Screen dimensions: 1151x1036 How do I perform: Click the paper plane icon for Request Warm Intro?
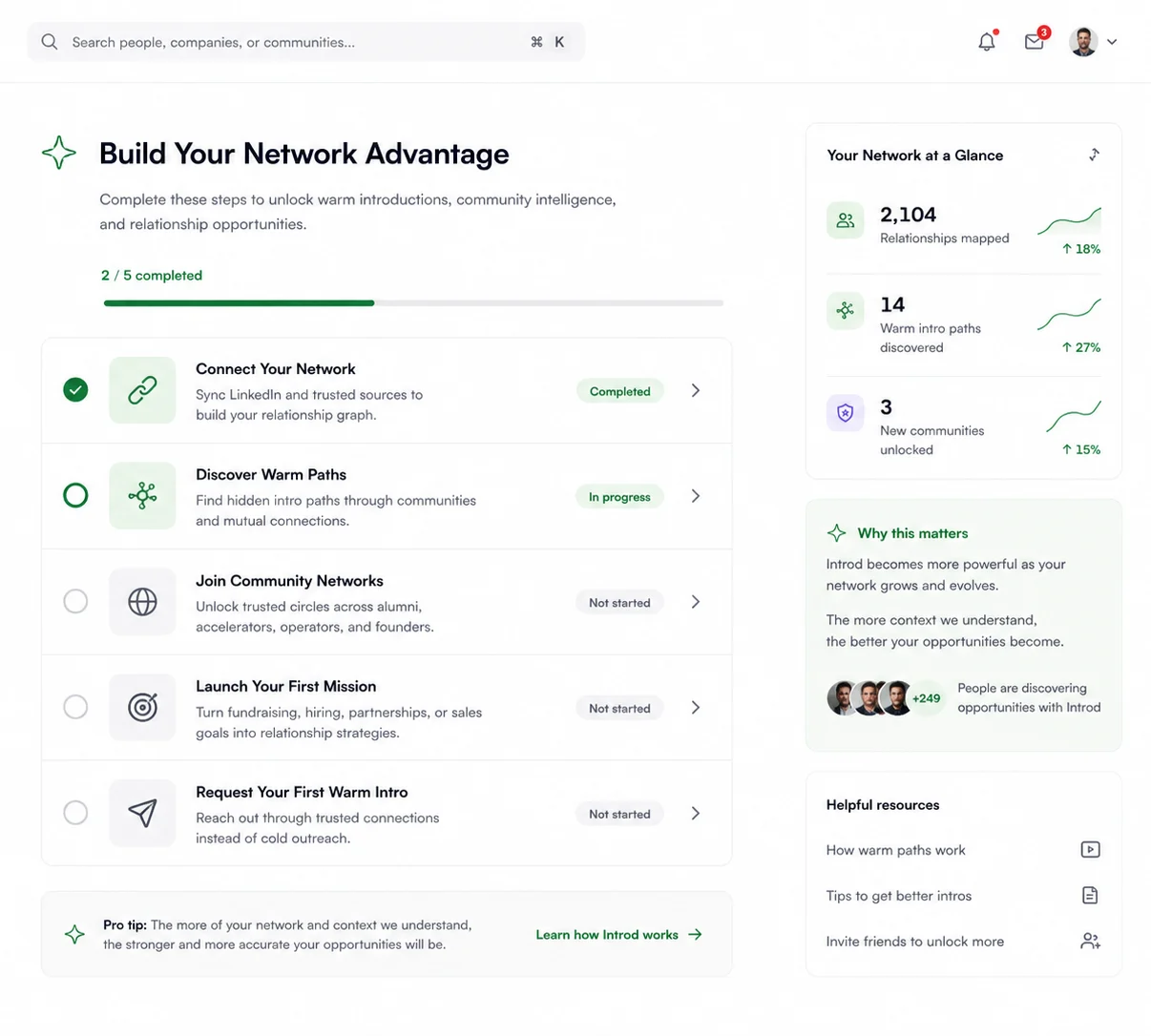click(x=142, y=814)
